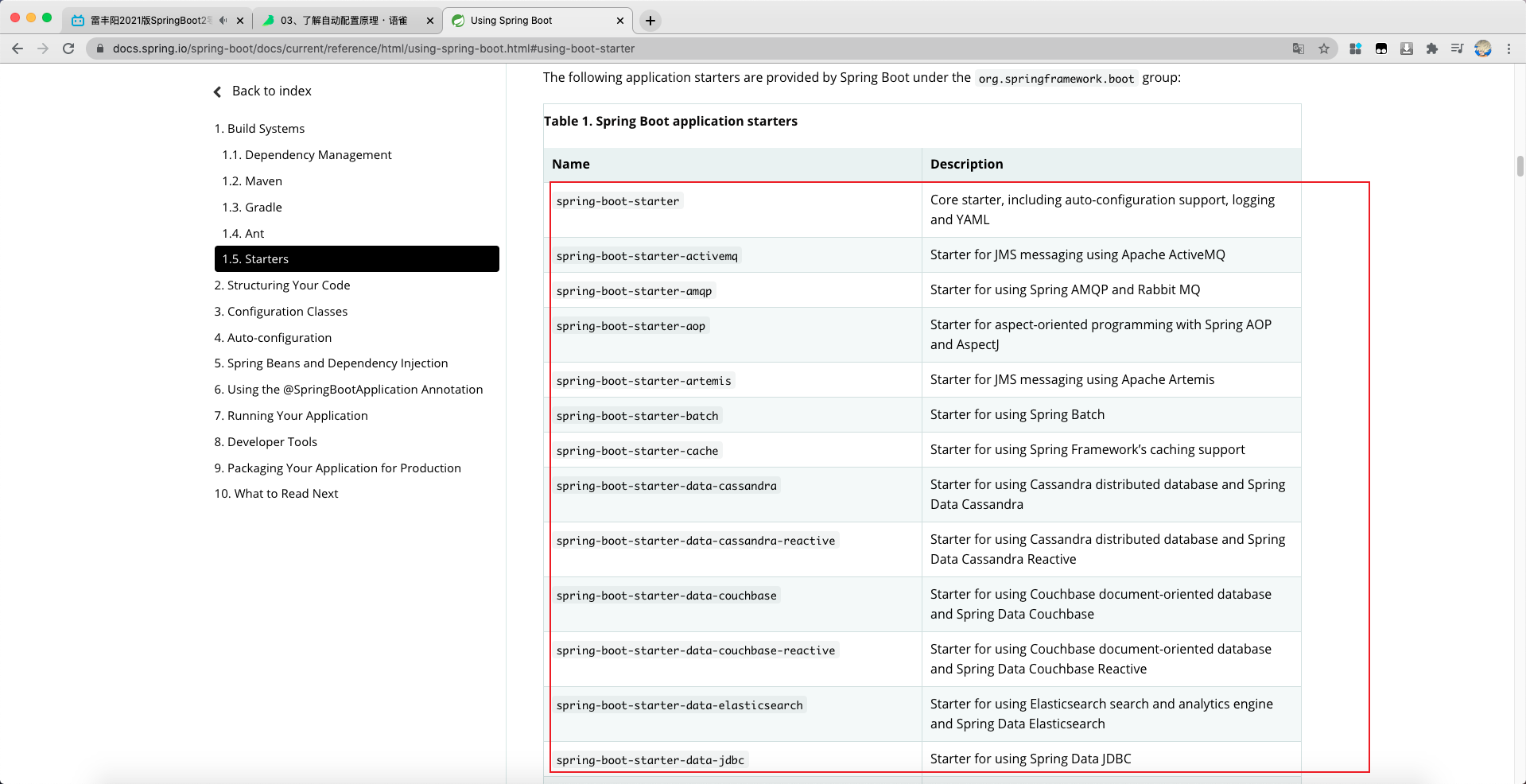The width and height of the screenshot is (1526, 784).
Task: Click spring-boot-starter-data-couchbase name
Action: (x=666, y=596)
